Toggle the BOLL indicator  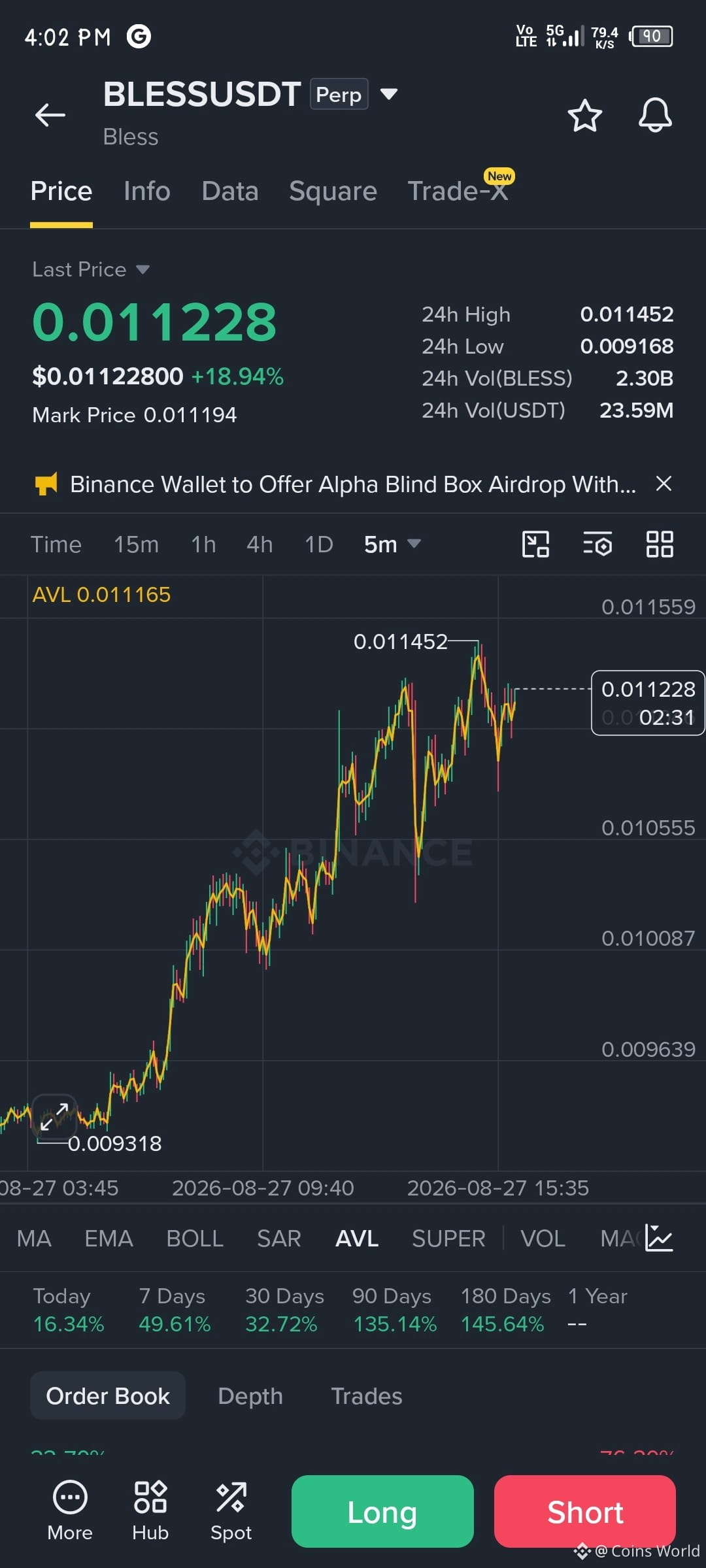click(195, 1239)
